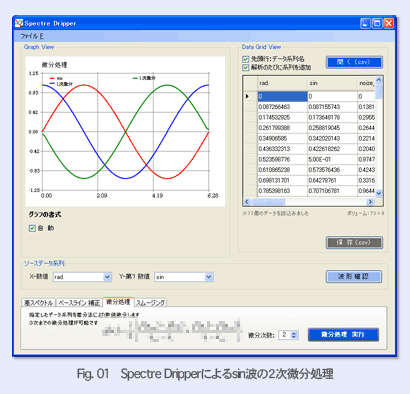Image resolution: width=410 pixels, height=394 pixels.
Task: Click the row selector arrow in the data grid
Action: point(247,96)
